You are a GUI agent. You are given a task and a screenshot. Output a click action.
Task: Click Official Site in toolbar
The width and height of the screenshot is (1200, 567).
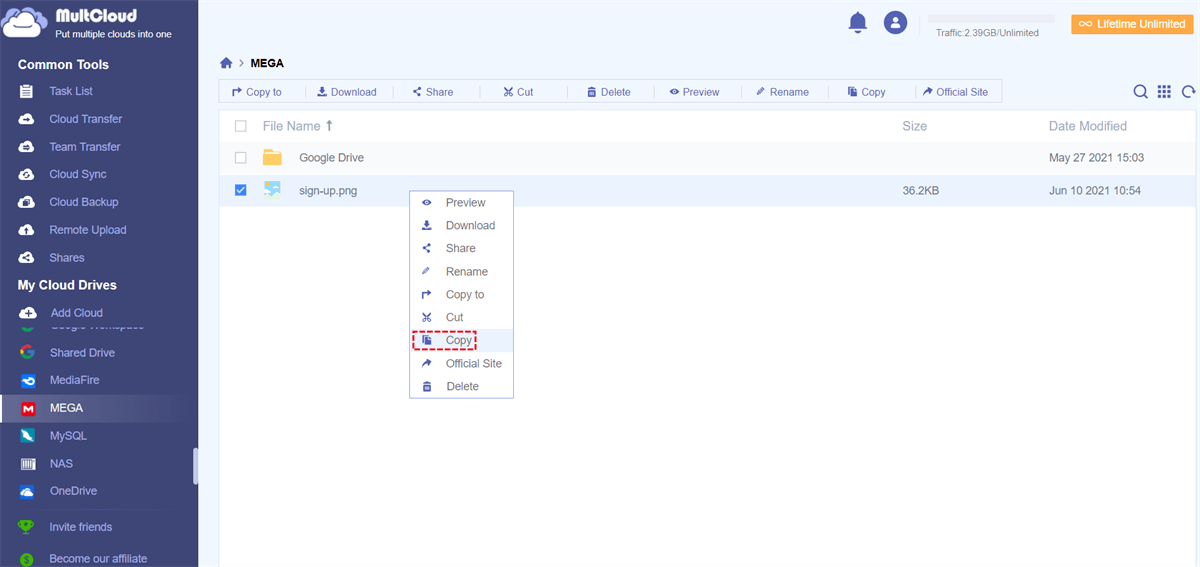point(955,92)
